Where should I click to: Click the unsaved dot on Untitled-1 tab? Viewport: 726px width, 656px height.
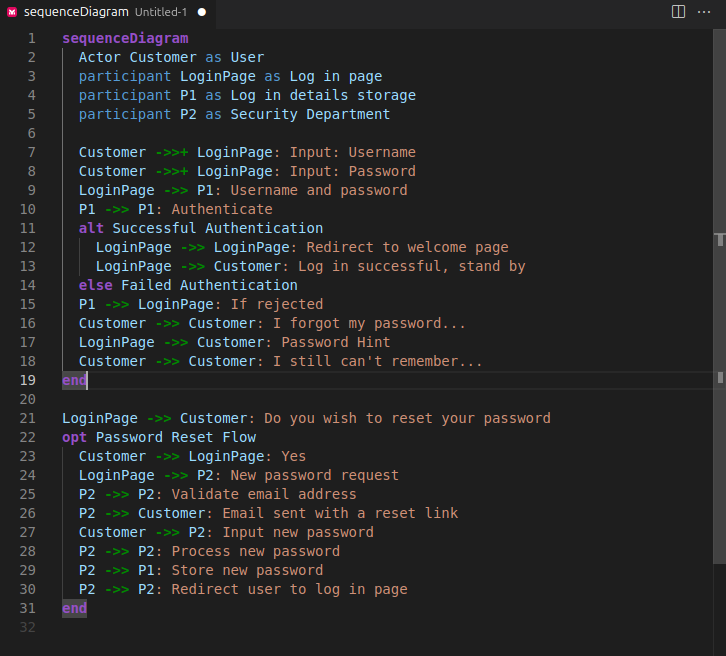tap(201, 12)
